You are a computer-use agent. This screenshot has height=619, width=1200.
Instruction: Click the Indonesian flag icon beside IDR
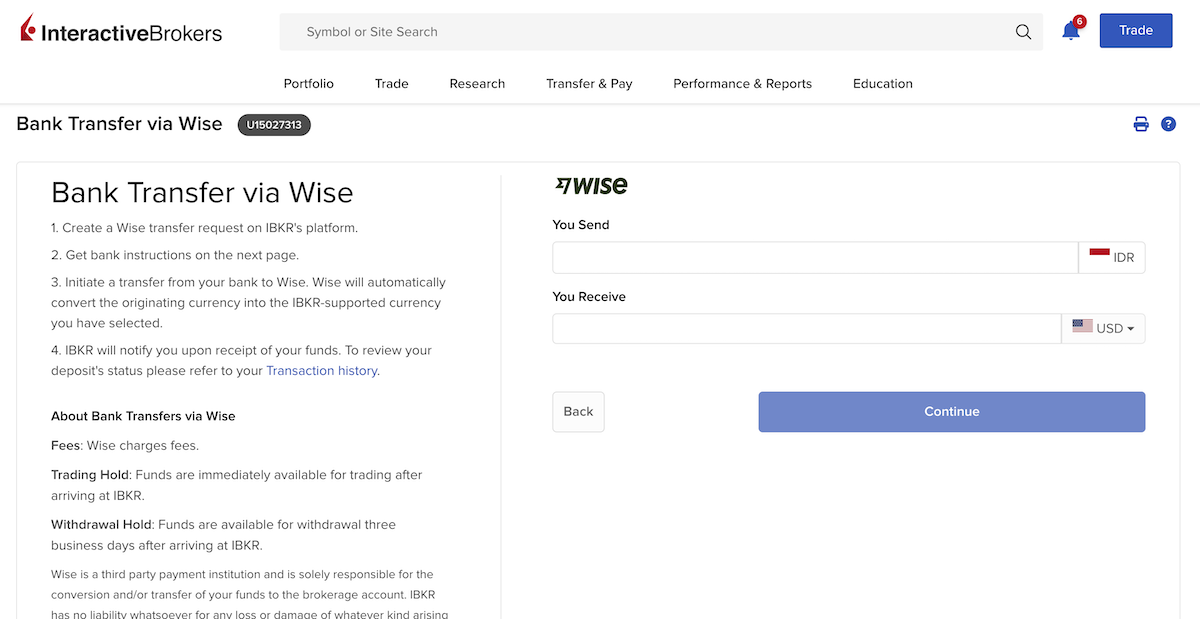[1099, 255]
